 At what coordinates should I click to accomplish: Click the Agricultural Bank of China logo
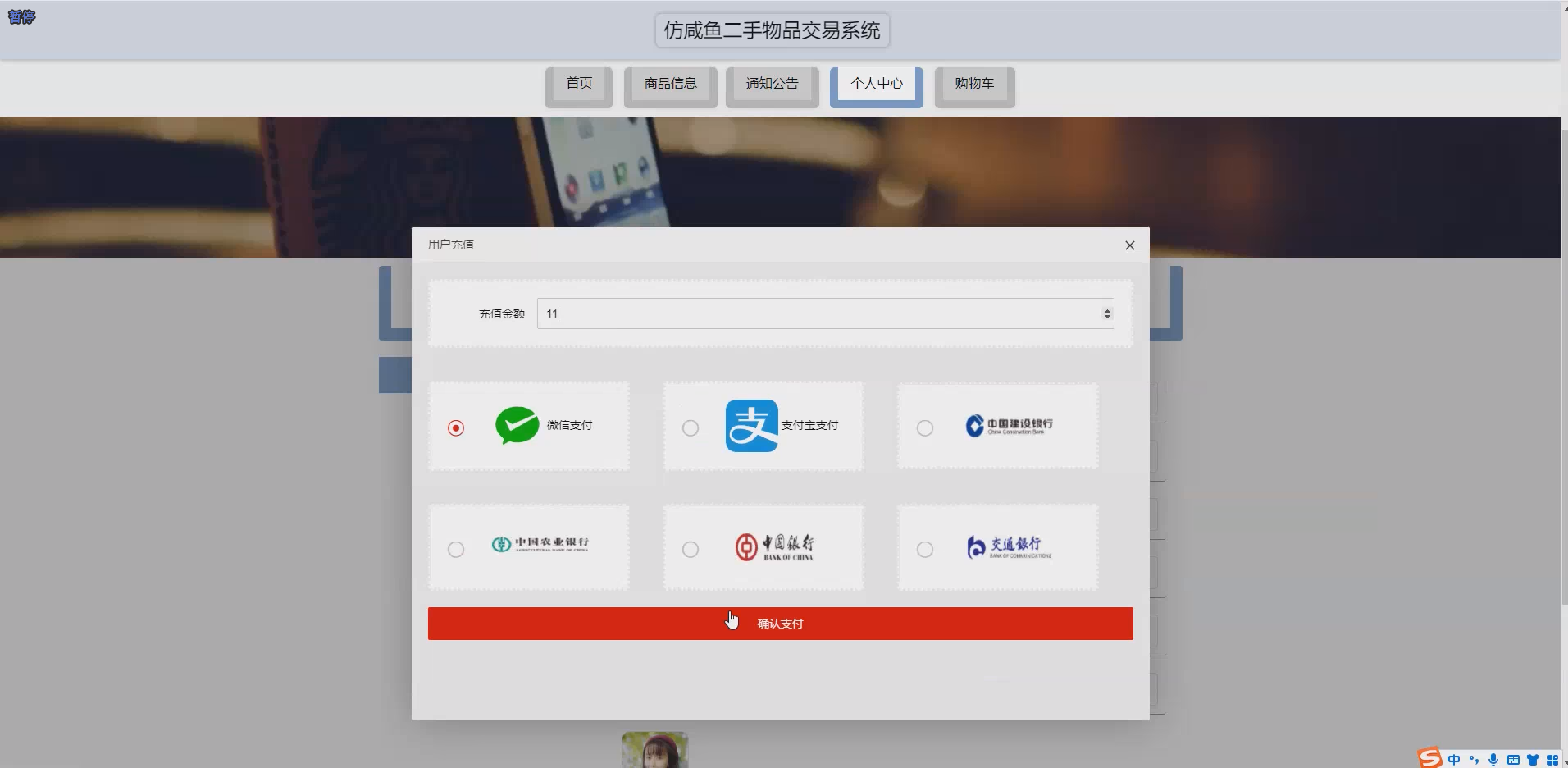pyautogui.click(x=540, y=544)
